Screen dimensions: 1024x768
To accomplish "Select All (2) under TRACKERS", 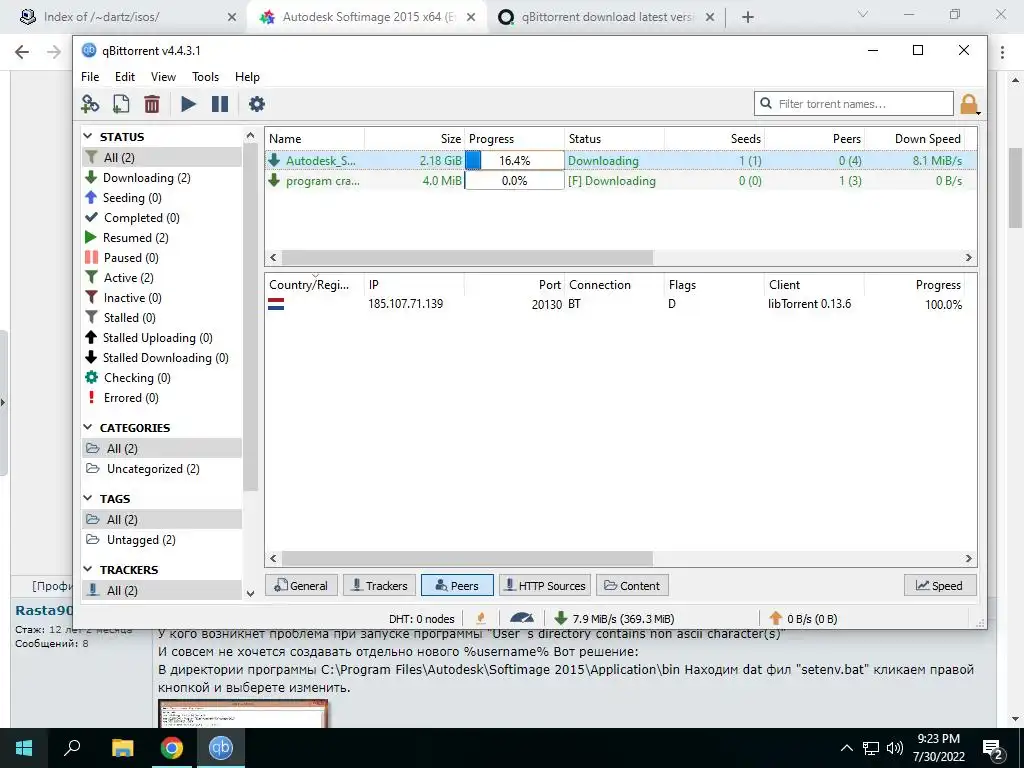I will [162, 590].
